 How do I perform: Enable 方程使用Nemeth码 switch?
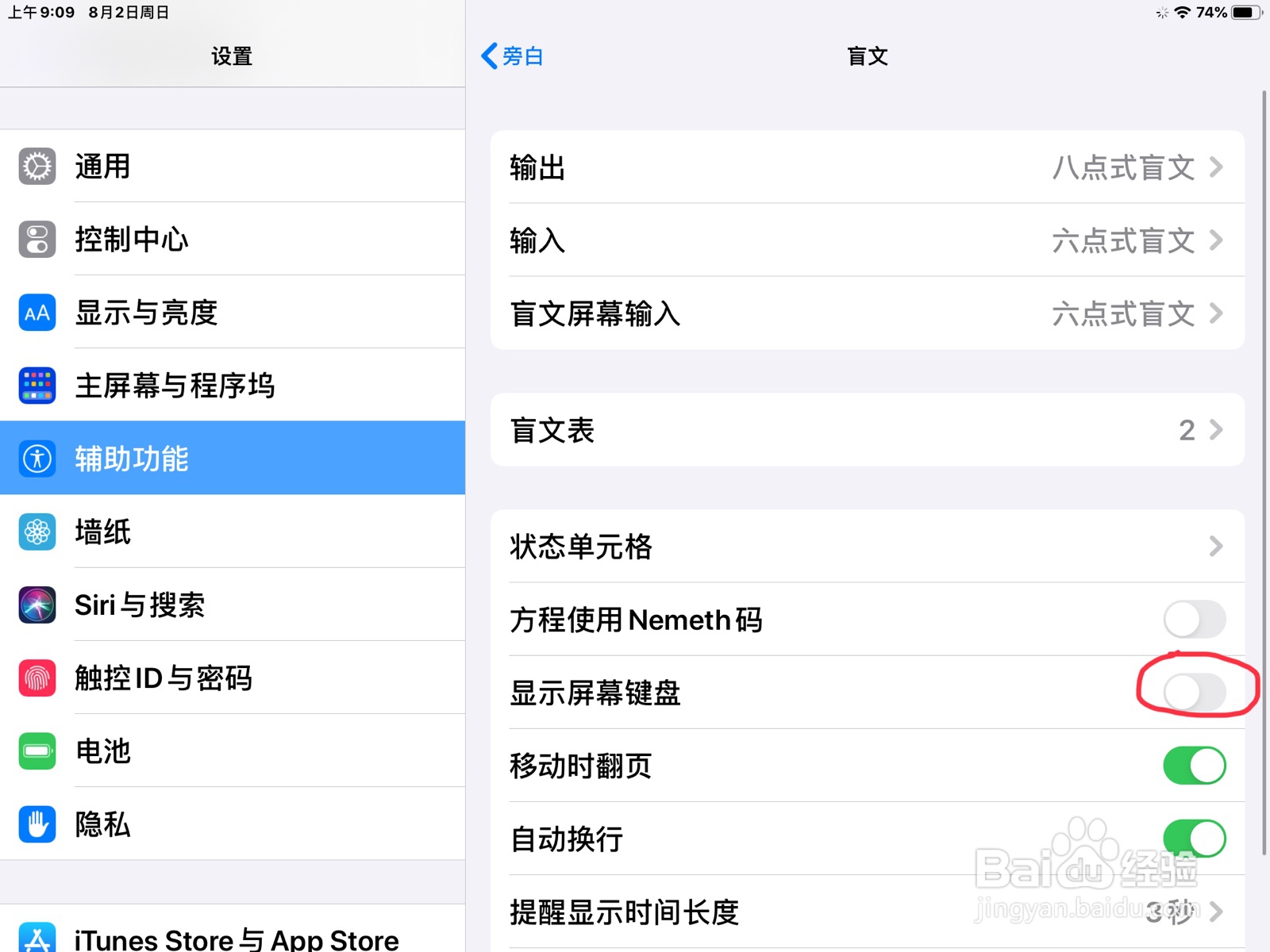pyautogui.click(x=1195, y=620)
